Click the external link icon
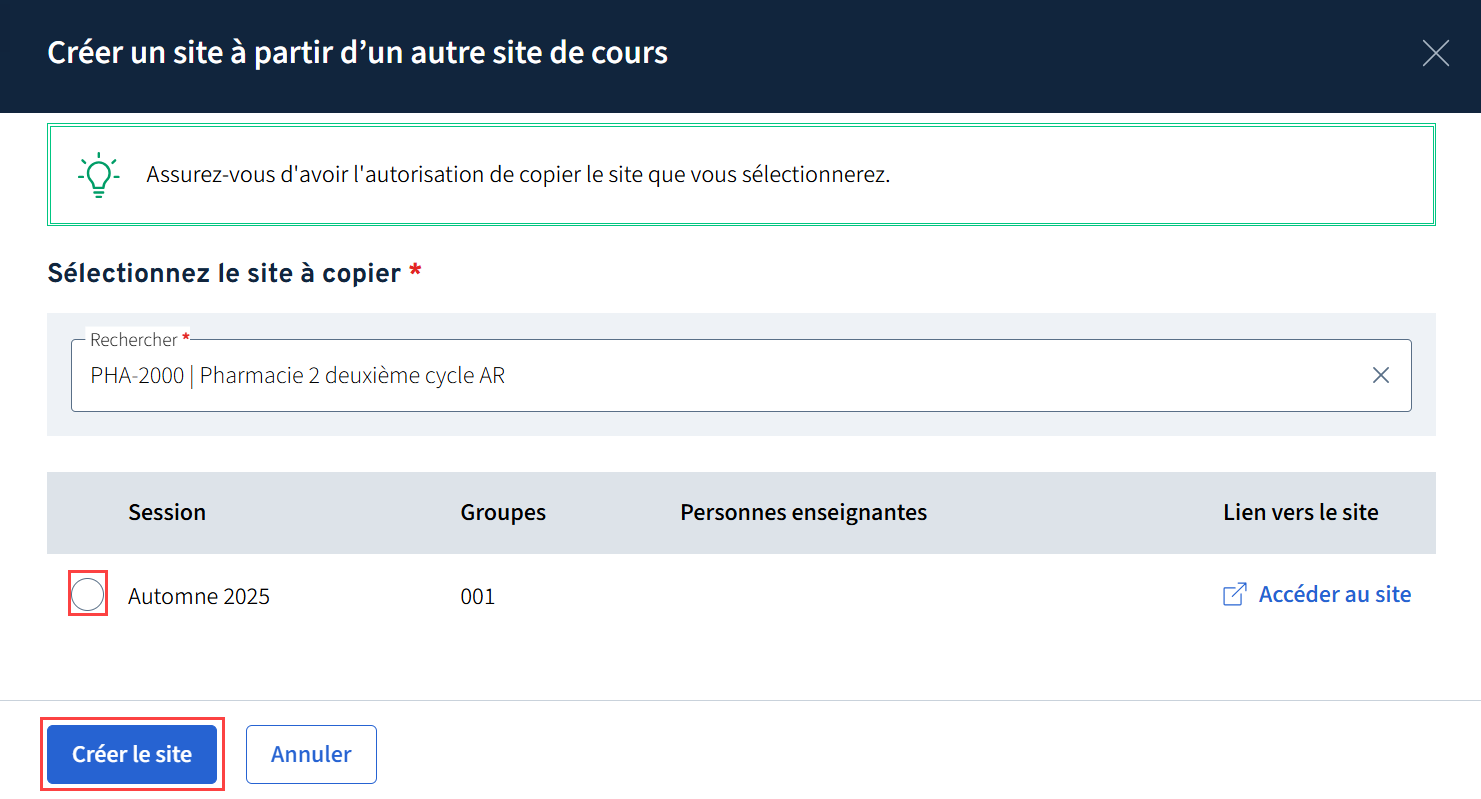Screen dimensions: 1481x799 coord(1234,595)
